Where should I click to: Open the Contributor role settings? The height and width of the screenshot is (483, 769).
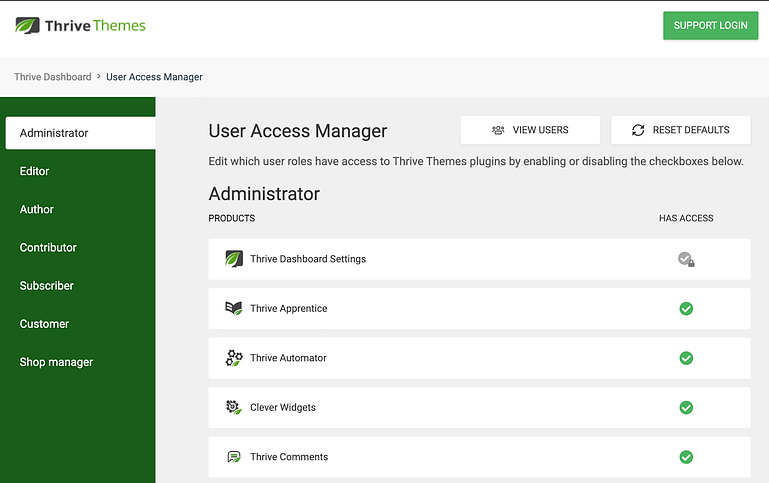pos(48,248)
